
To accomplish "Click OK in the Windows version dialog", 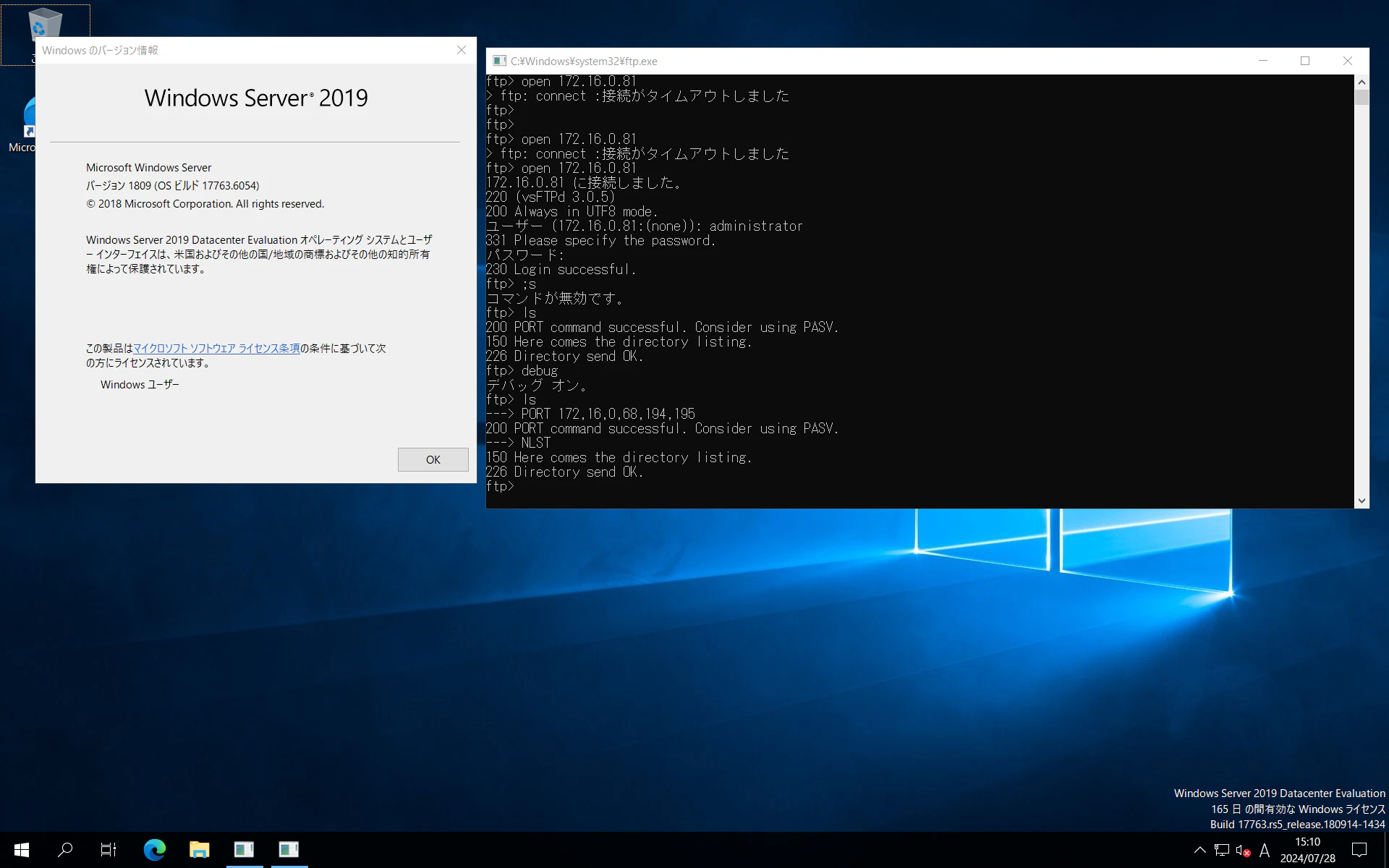I will pos(433,459).
